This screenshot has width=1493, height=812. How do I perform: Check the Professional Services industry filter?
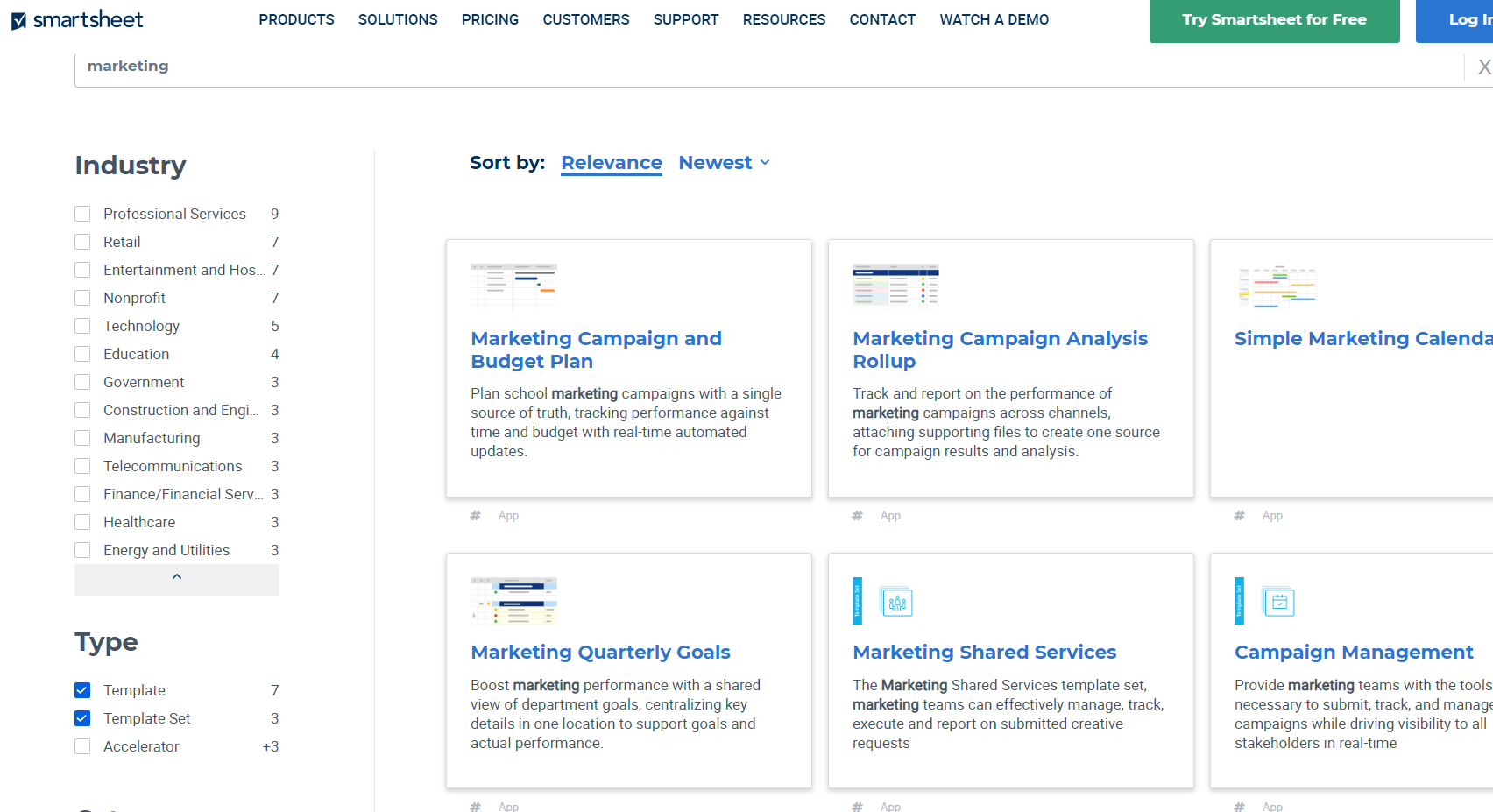click(x=82, y=214)
